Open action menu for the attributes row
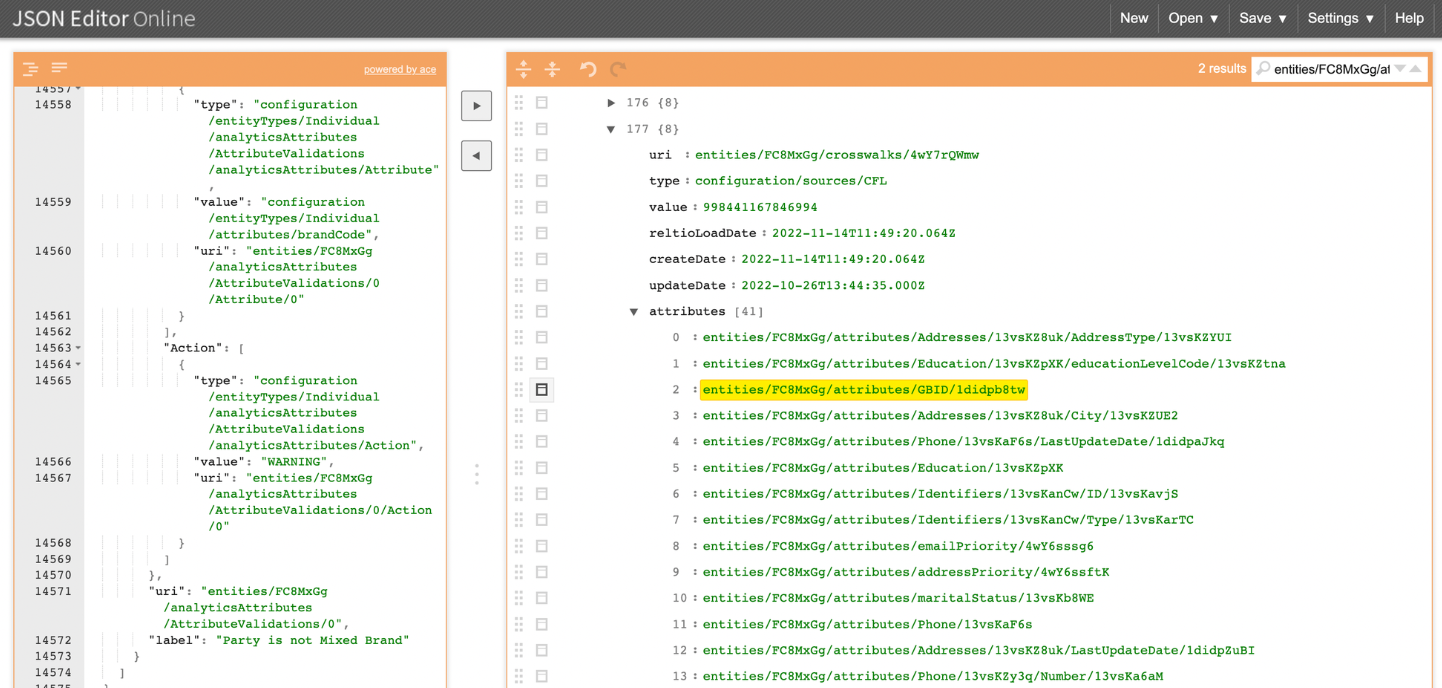1442x688 pixels. 542,311
